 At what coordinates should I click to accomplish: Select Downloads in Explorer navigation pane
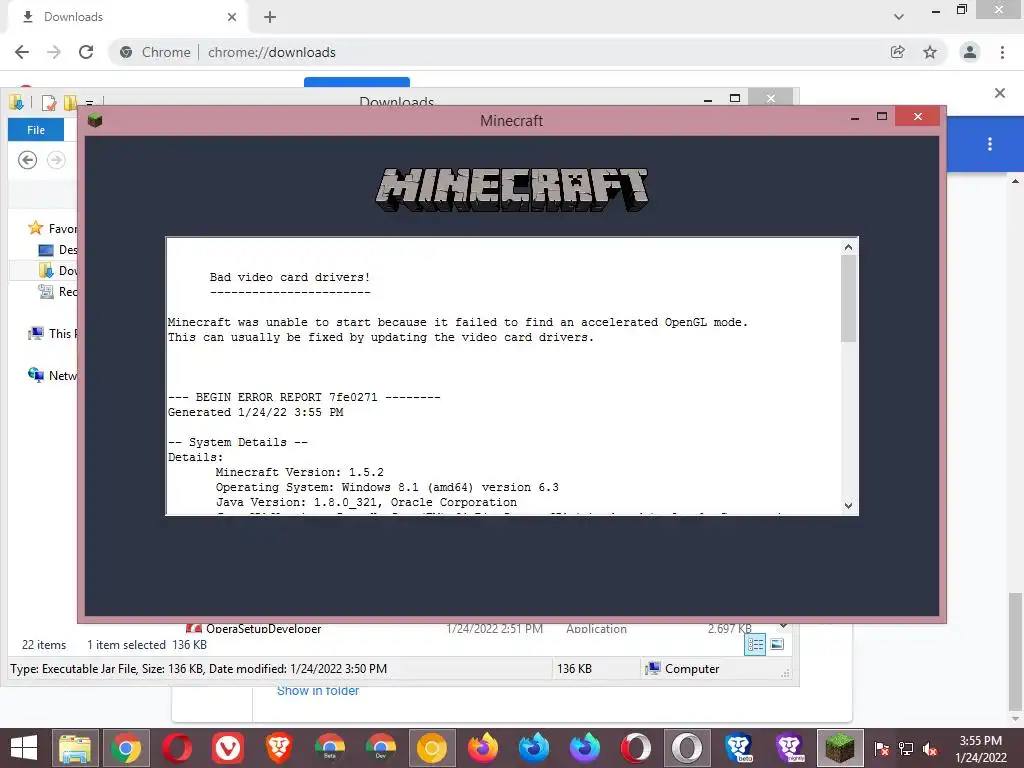(x=58, y=270)
